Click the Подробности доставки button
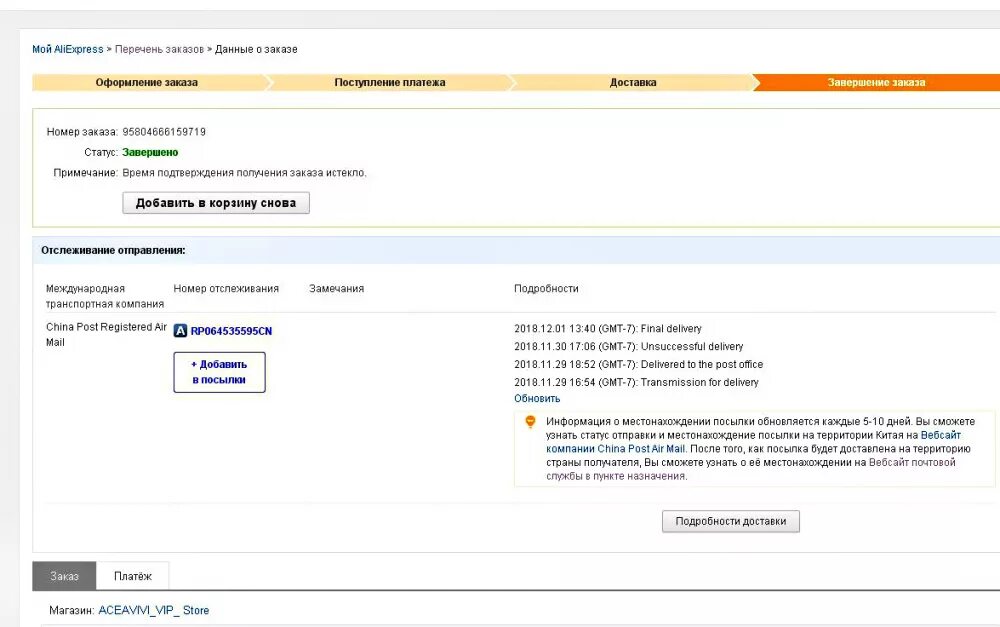Viewport: 1000px width, 627px height. 731,521
